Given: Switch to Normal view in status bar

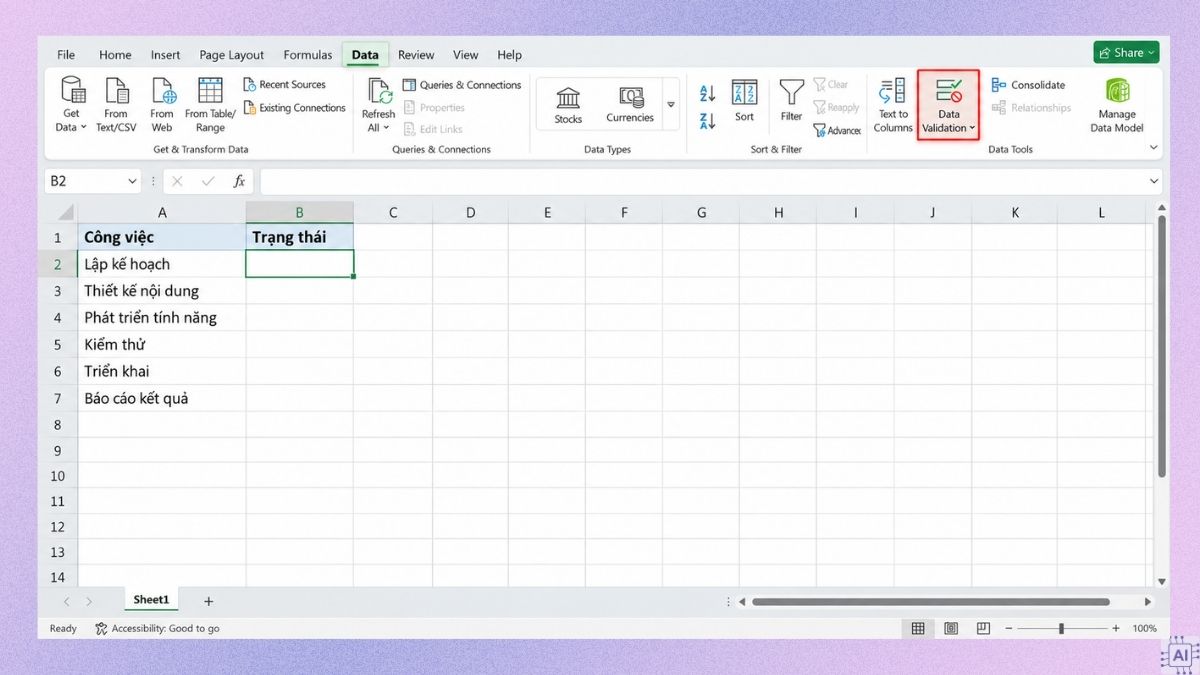Looking at the screenshot, I should 917,628.
